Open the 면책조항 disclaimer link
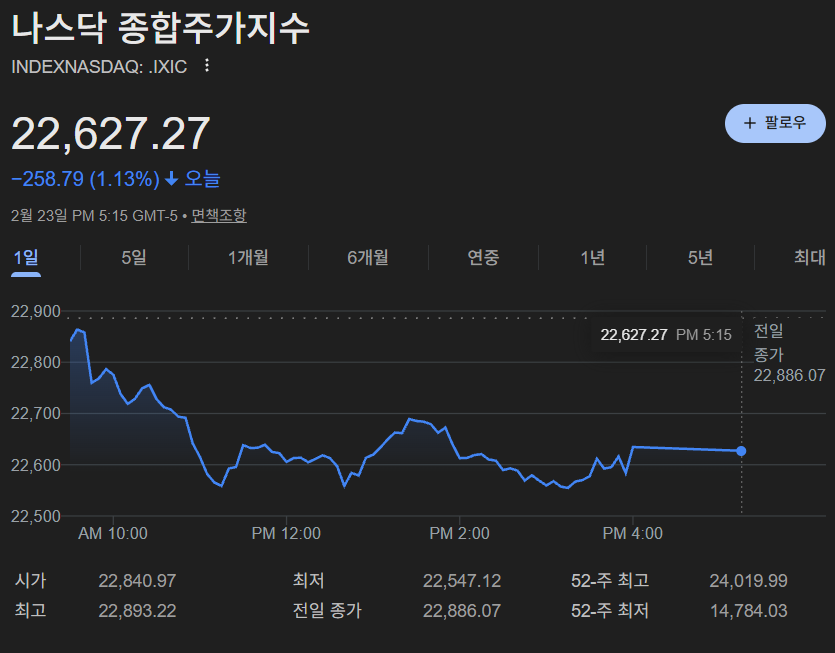This screenshot has height=653, width=835. pyautogui.click(x=219, y=215)
